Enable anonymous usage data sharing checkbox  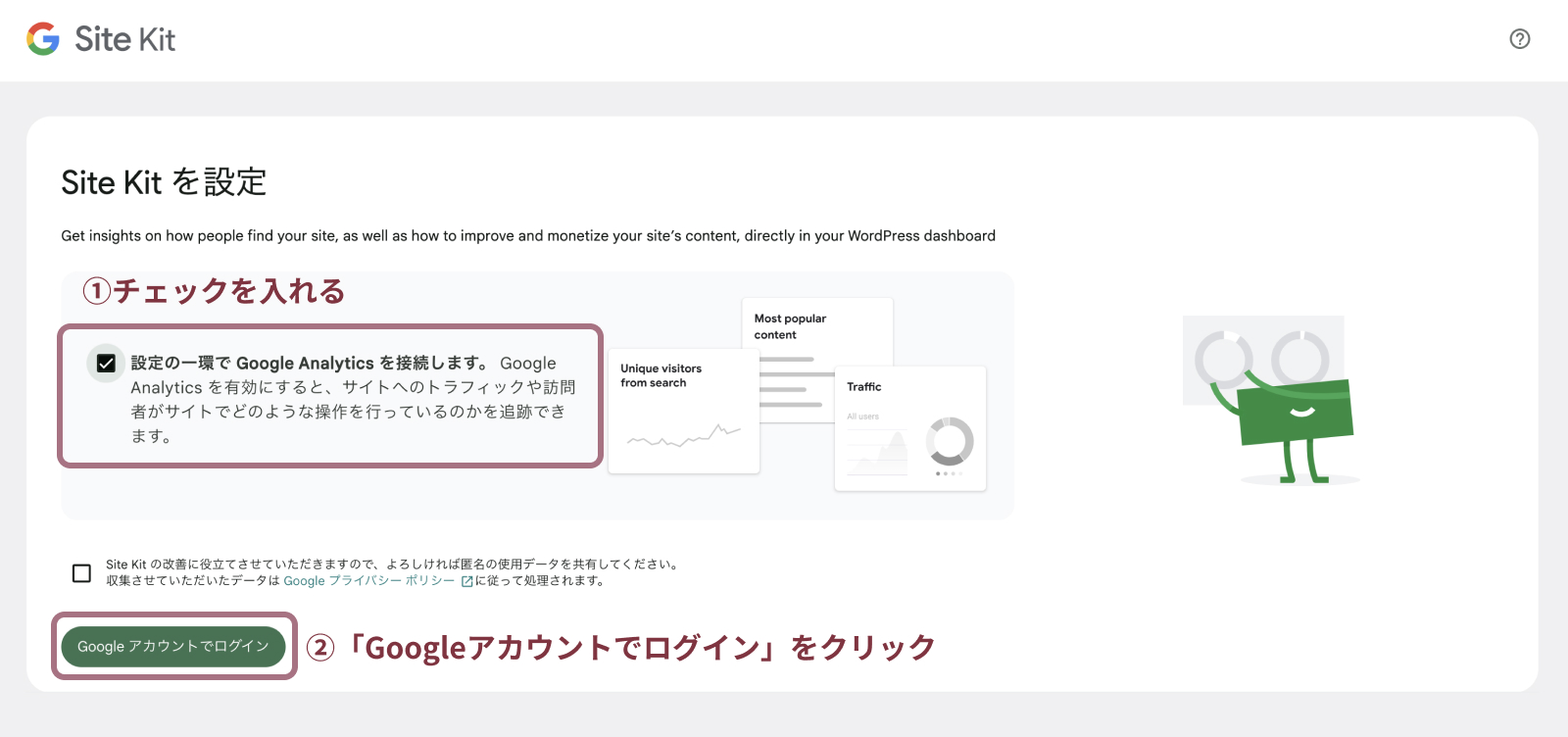(x=81, y=573)
